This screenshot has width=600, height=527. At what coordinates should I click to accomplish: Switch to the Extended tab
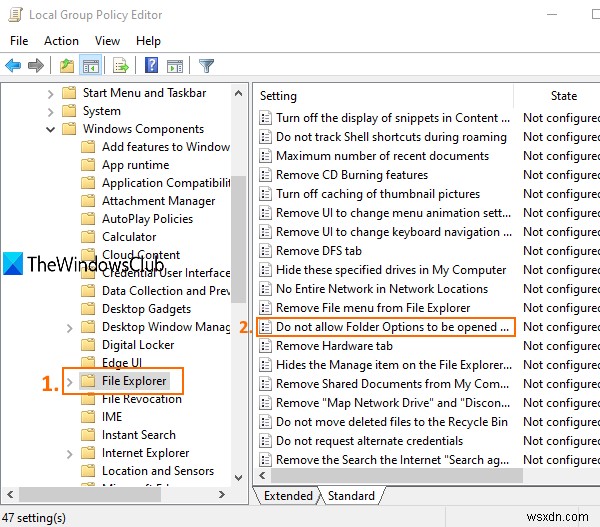[x=288, y=496]
